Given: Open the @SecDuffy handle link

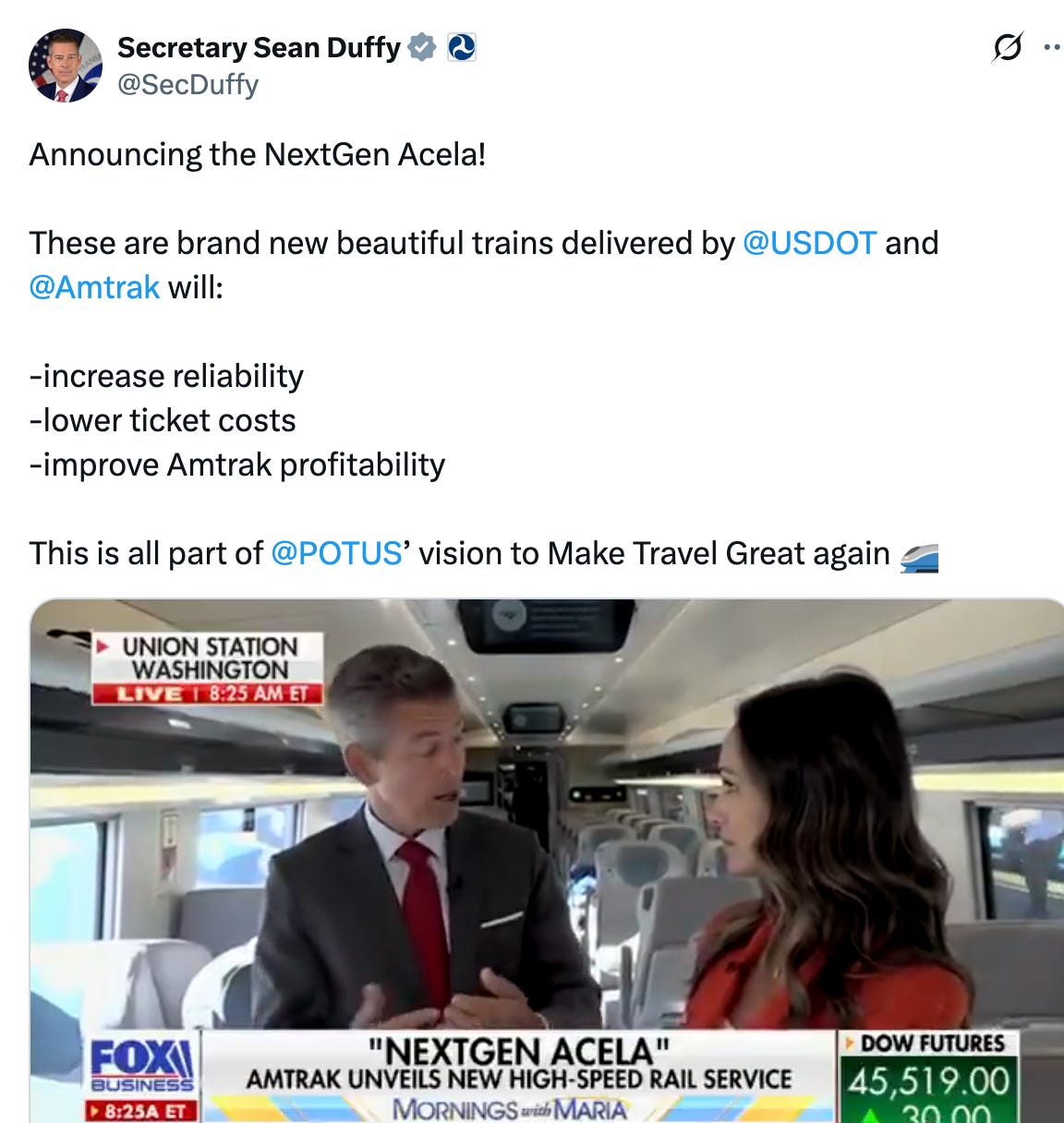Looking at the screenshot, I should click(187, 84).
